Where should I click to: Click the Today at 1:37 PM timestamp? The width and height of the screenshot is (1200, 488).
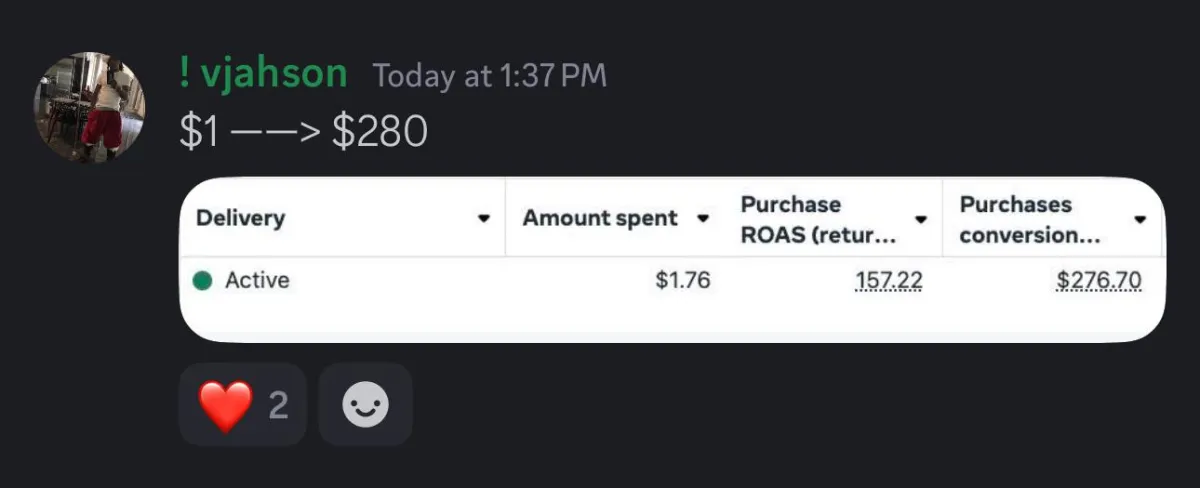(489, 75)
